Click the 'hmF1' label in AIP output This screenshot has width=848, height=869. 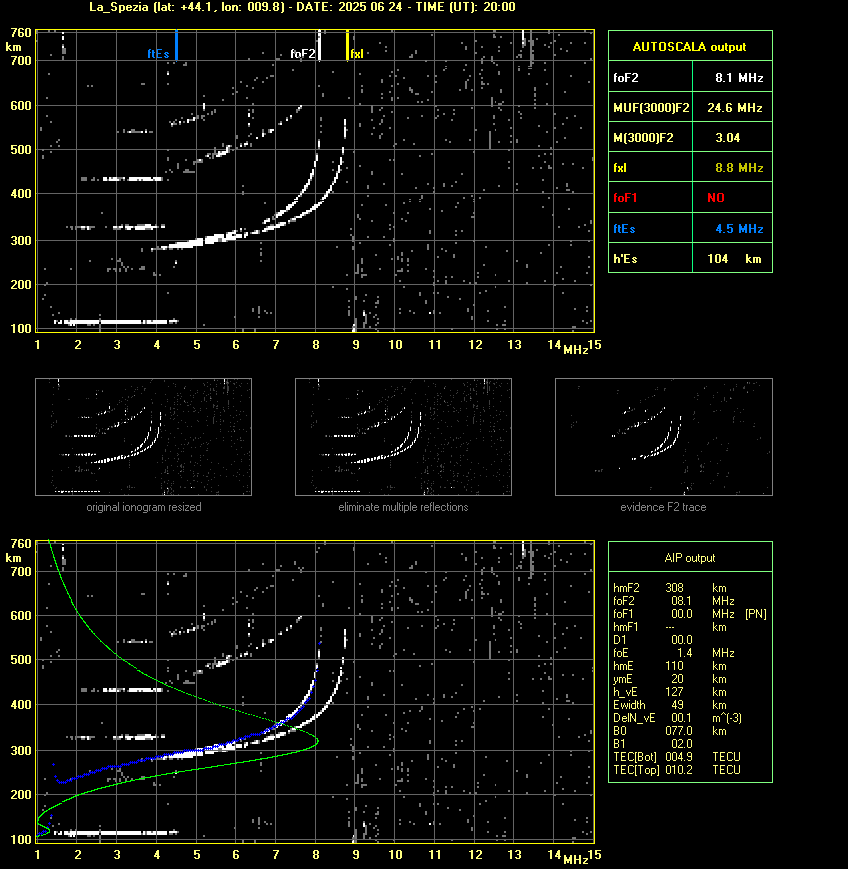[626, 627]
